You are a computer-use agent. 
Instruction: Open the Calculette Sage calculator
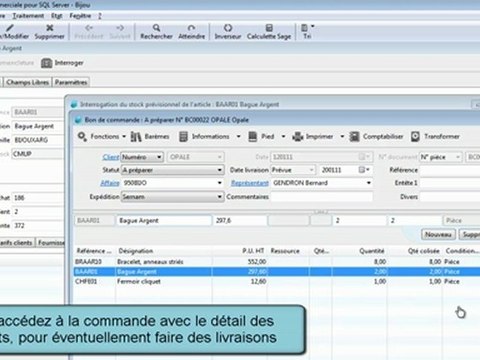point(269,28)
